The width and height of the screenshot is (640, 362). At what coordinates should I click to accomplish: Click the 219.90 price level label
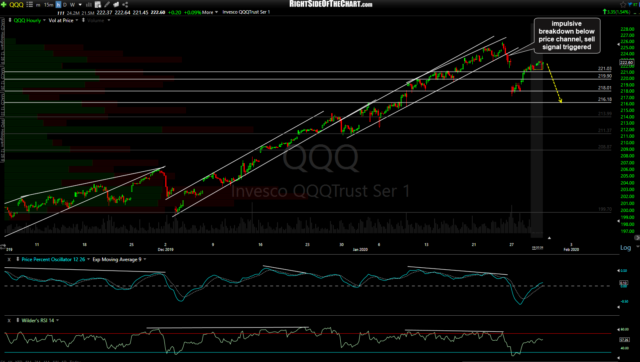pyautogui.click(x=604, y=76)
